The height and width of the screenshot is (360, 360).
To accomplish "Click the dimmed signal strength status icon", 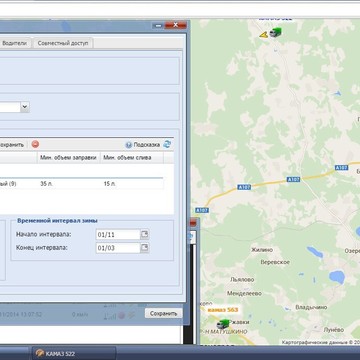I will 110,315.
